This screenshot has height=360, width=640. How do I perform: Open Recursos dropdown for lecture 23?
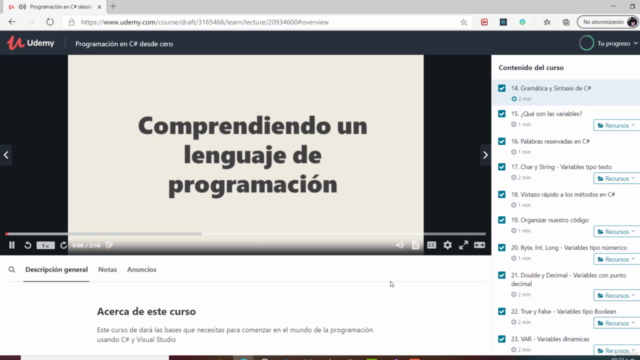pyautogui.click(x=617, y=350)
